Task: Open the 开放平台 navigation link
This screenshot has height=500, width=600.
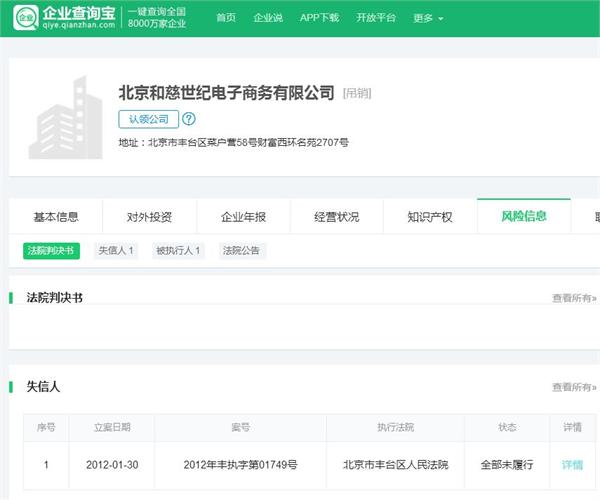Action: 376,18
